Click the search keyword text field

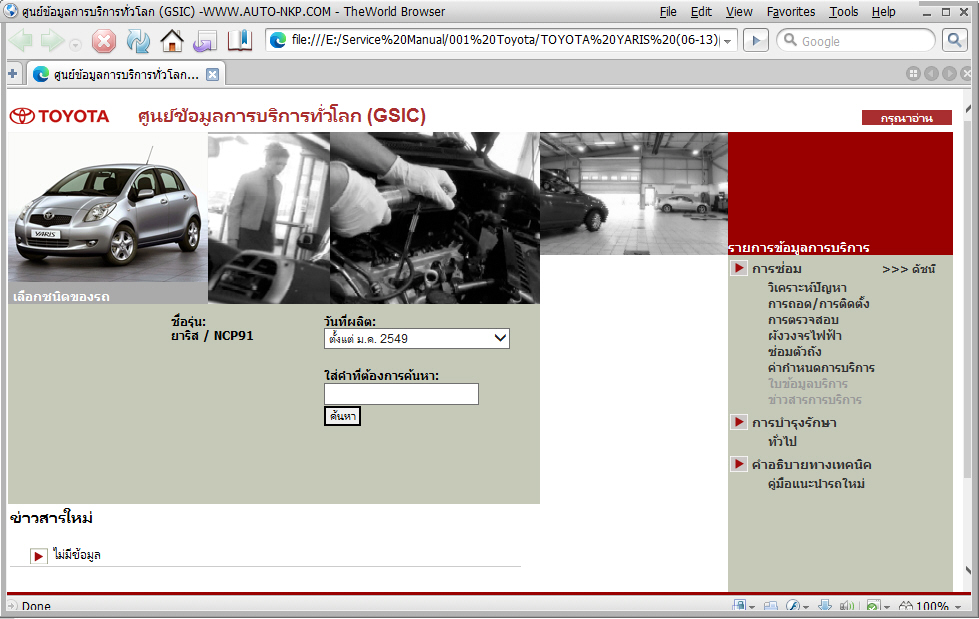[401, 394]
